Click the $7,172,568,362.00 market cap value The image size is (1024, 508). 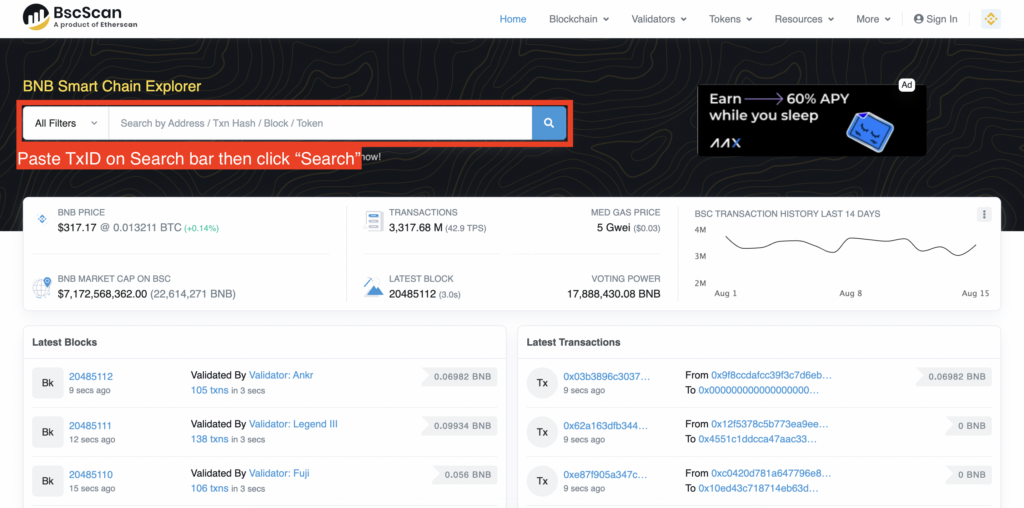pyautogui.click(x=103, y=294)
